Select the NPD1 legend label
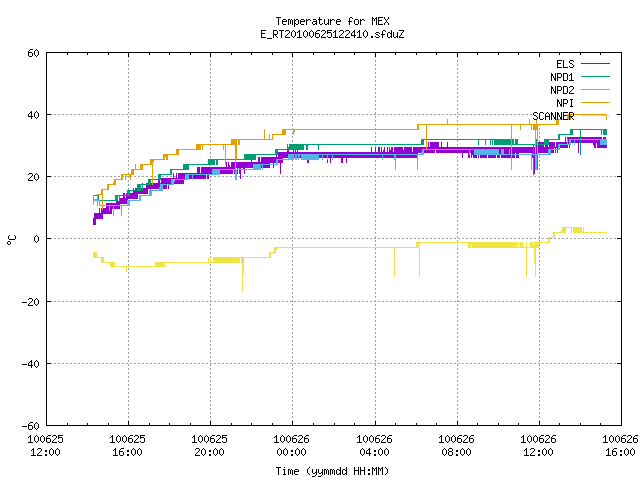The width and height of the screenshot is (640, 480). (x=562, y=77)
